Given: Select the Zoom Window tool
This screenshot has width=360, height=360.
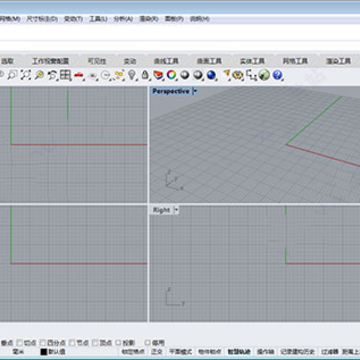Looking at the screenshot, I should pos(12,75).
